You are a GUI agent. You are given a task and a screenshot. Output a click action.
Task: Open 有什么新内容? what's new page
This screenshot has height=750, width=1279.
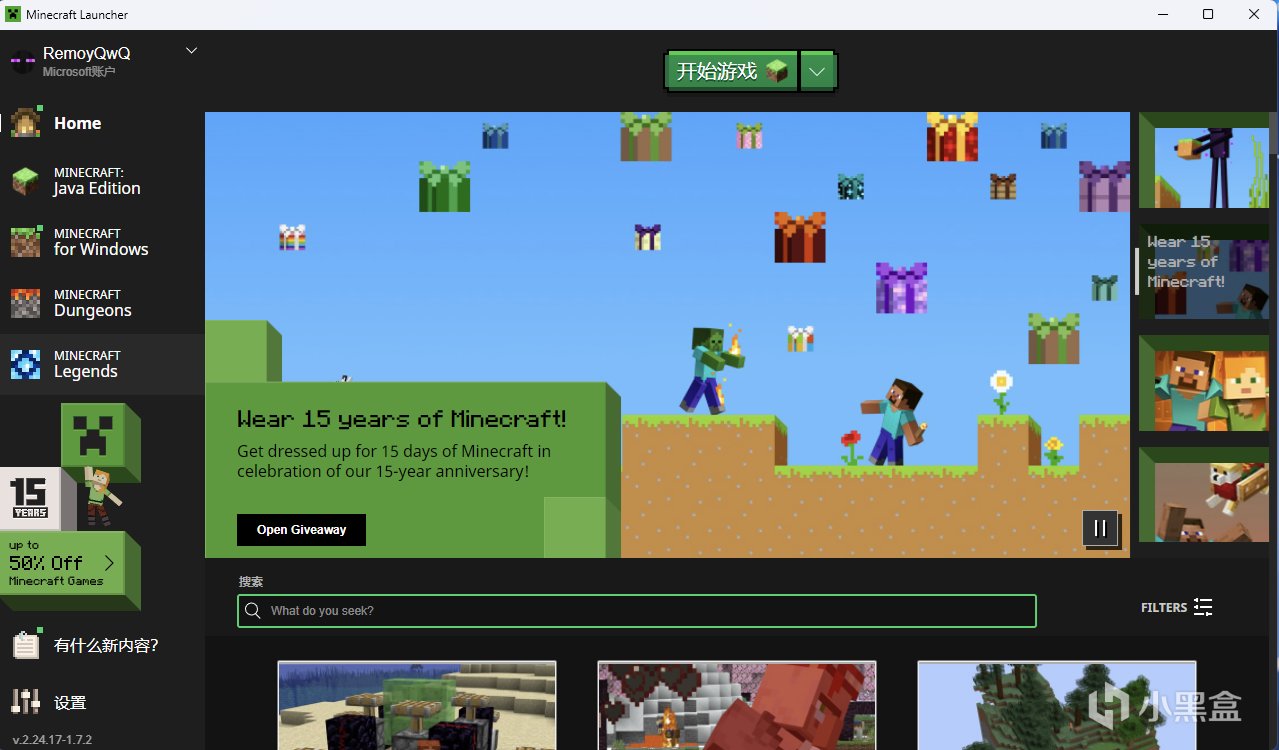click(102, 645)
